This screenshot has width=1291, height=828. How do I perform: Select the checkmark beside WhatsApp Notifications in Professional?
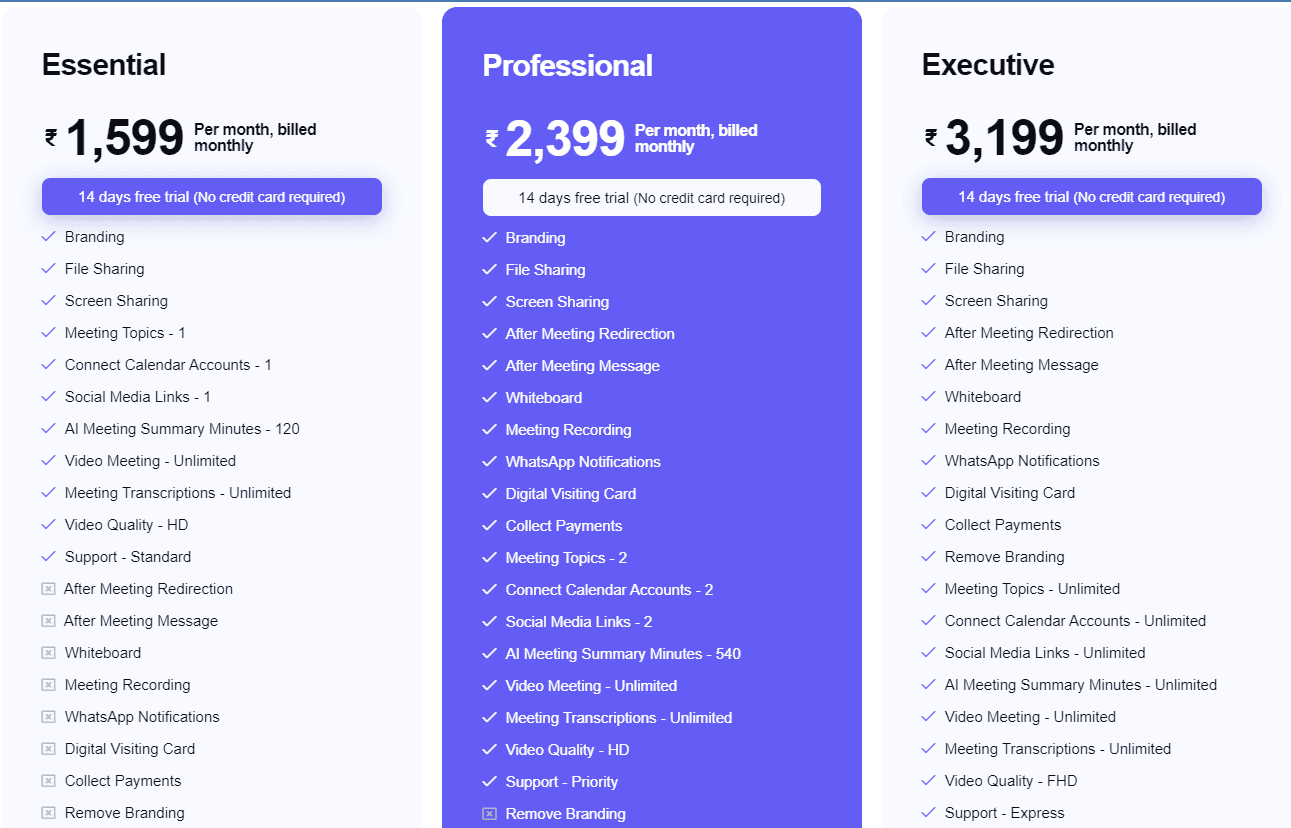point(490,461)
